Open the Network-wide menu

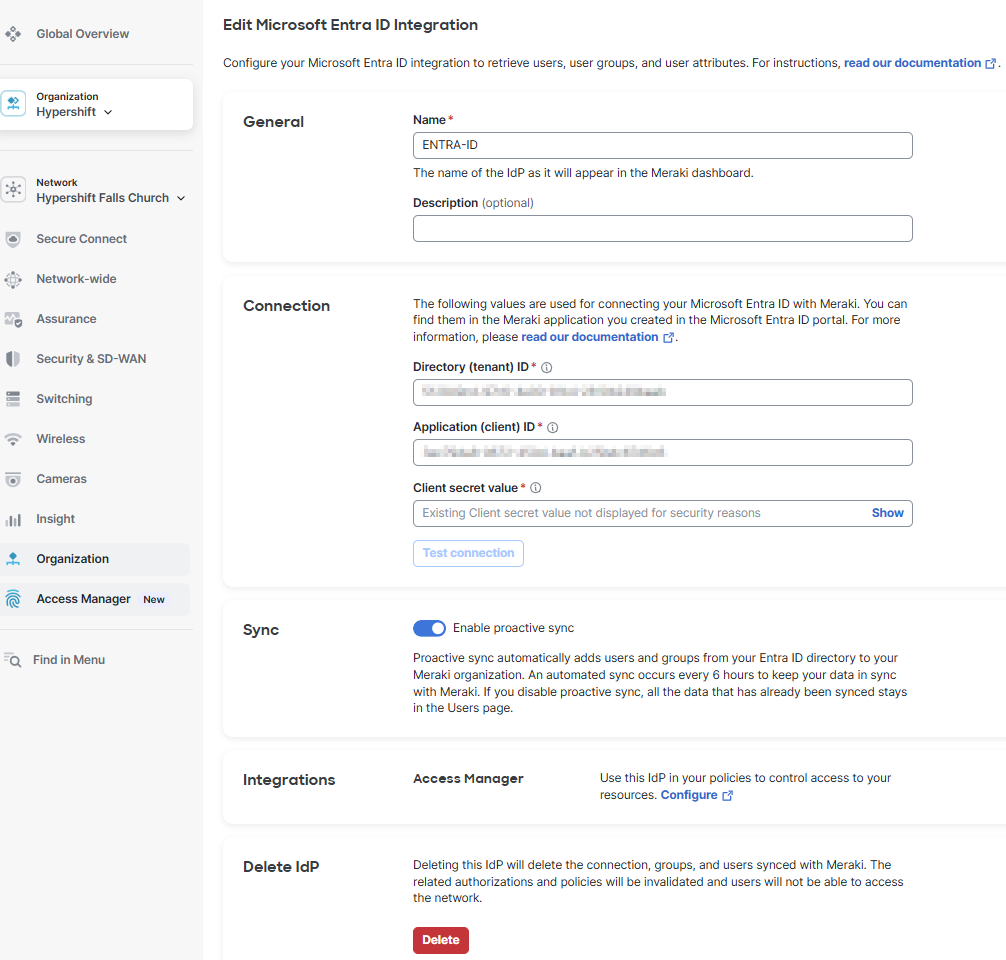pyautogui.click(x=76, y=279)
